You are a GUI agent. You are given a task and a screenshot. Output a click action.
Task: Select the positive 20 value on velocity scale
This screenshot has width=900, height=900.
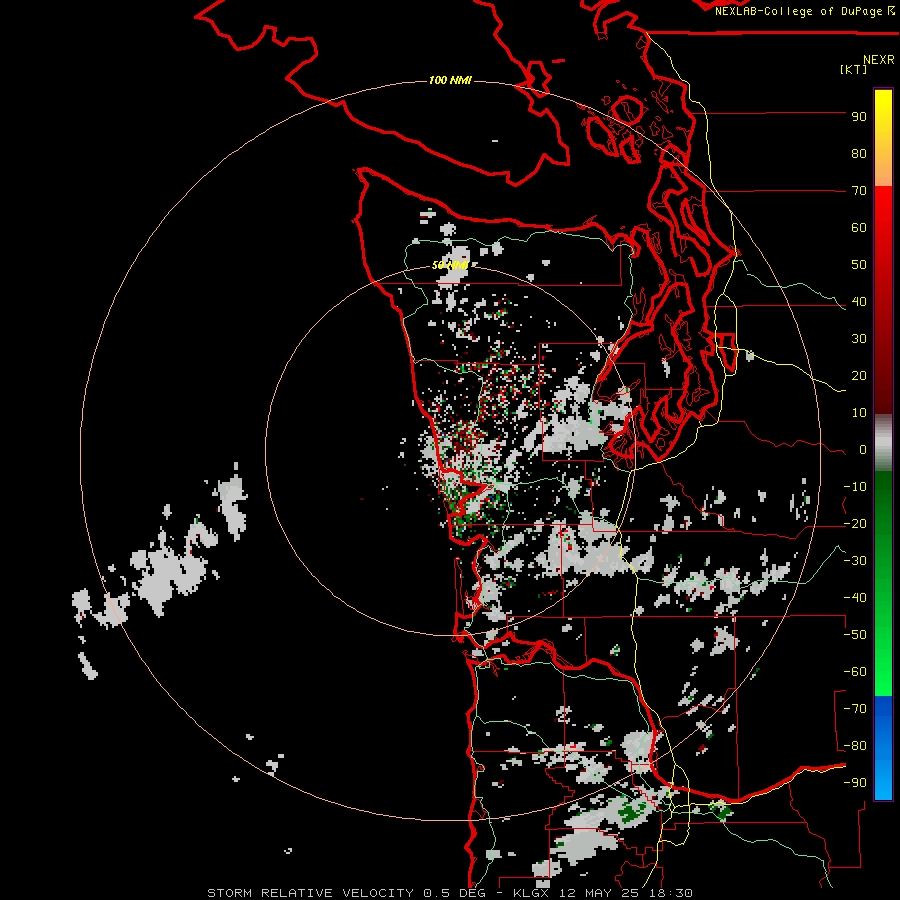click(x=859, y=376)
